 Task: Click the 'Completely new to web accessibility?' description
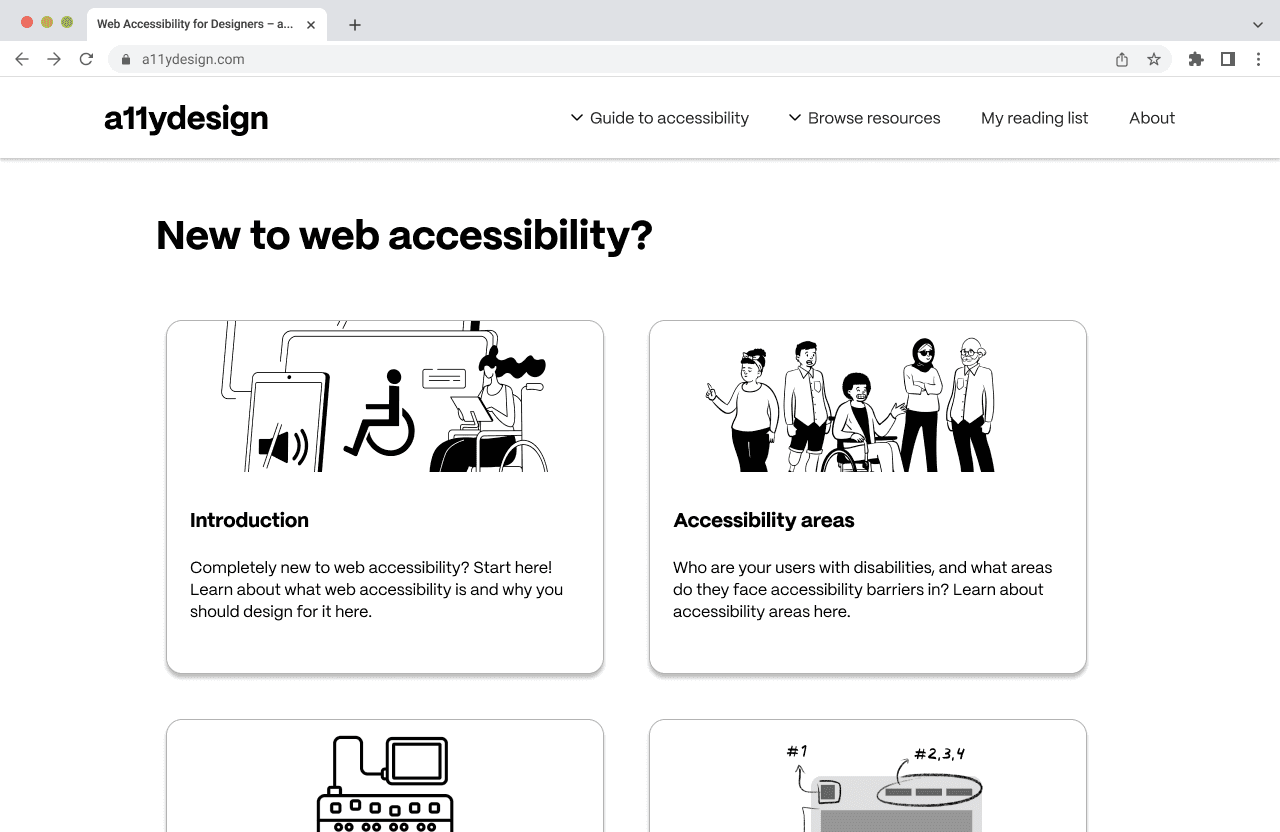tap(376, 590)
